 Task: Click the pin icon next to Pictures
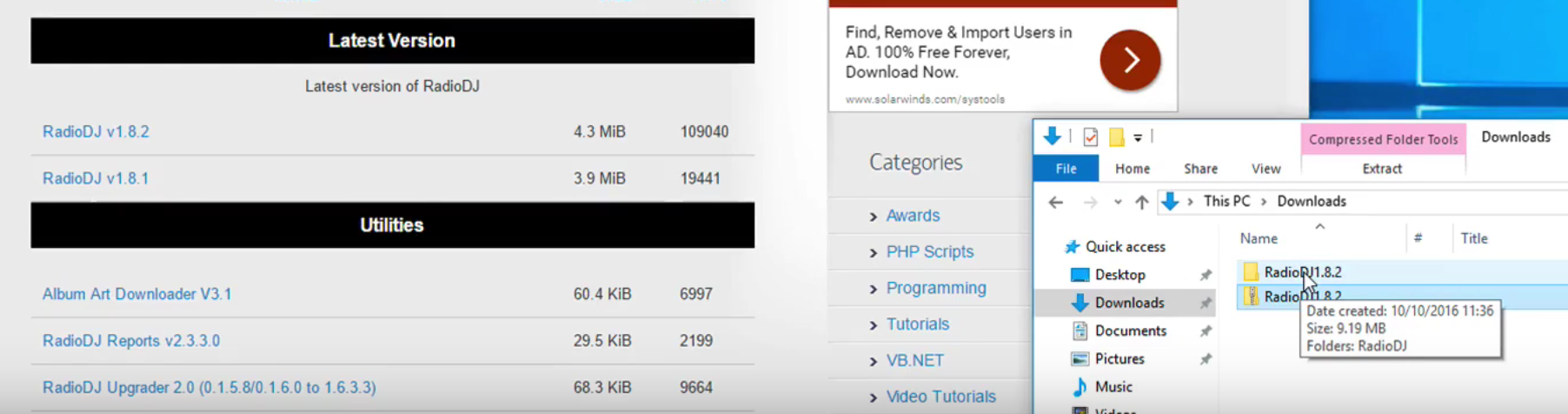tap(1206, 359)
